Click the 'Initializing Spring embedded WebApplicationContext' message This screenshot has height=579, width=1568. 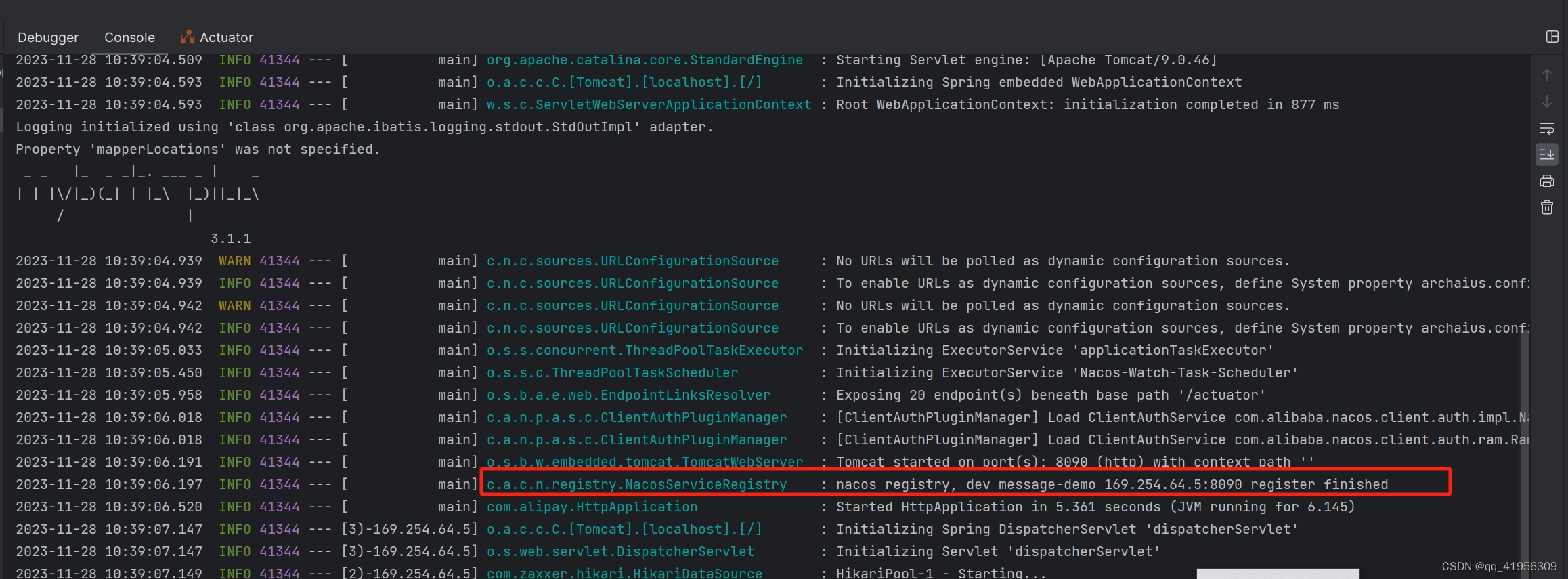click(1039, 82)
